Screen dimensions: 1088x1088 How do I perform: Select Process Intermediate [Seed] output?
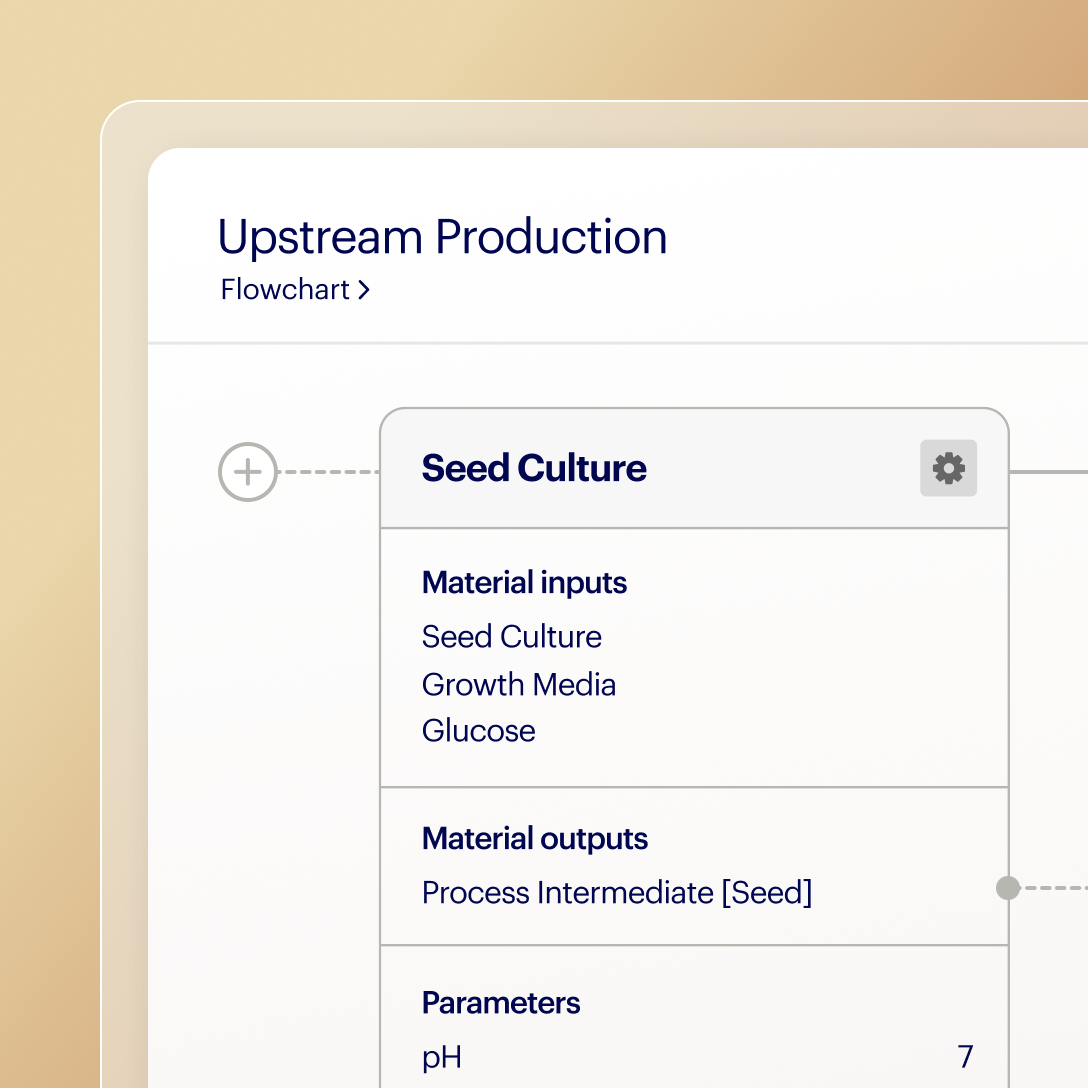[x=617, y=893]
